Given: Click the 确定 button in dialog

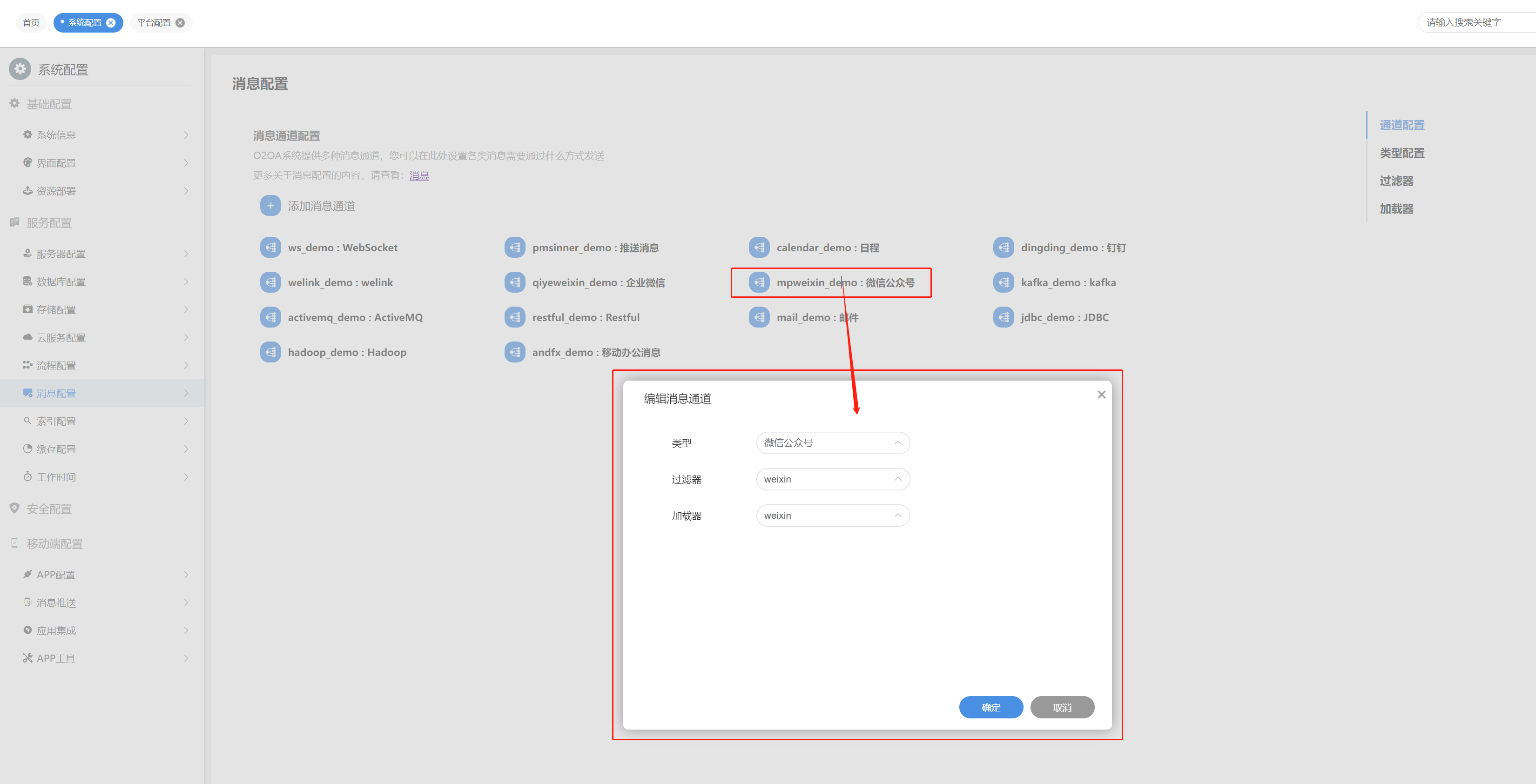Looking at the screenshot, I should [x=990, y=707].
